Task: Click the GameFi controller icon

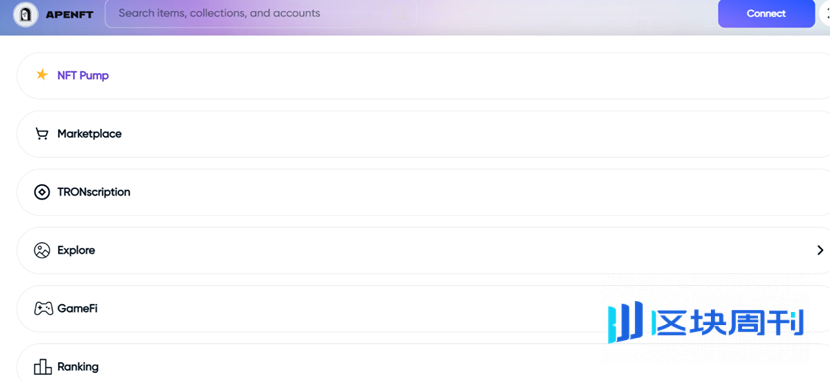Action: pyautogui.click(x=43, y=309)
